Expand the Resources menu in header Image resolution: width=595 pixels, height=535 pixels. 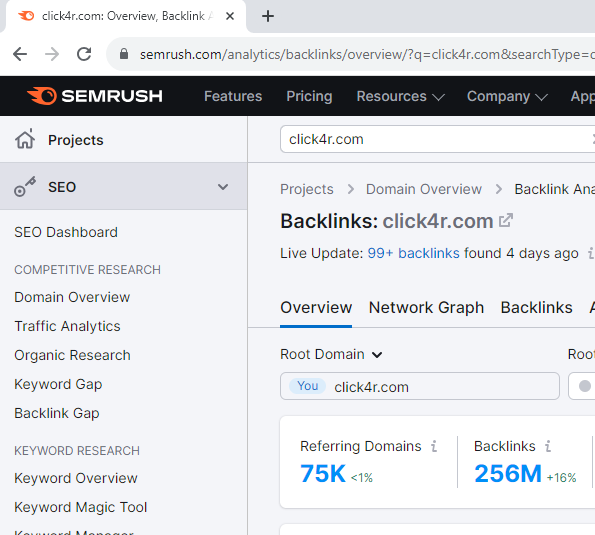400,96
